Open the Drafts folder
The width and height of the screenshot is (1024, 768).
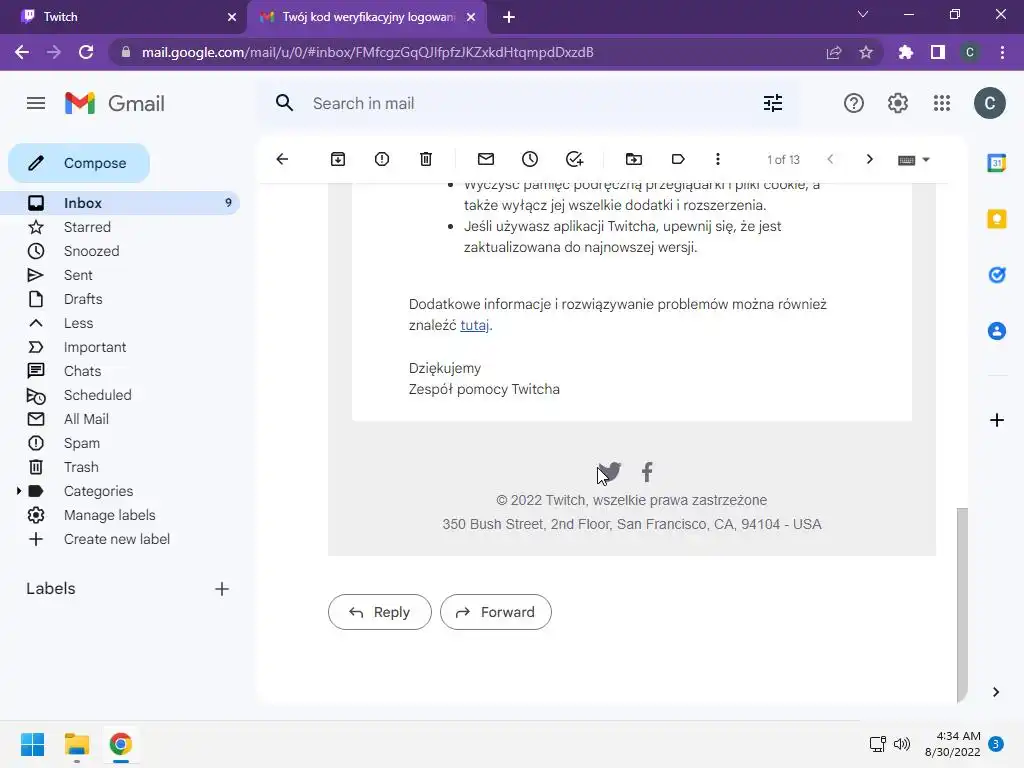(x=83, y=299)
